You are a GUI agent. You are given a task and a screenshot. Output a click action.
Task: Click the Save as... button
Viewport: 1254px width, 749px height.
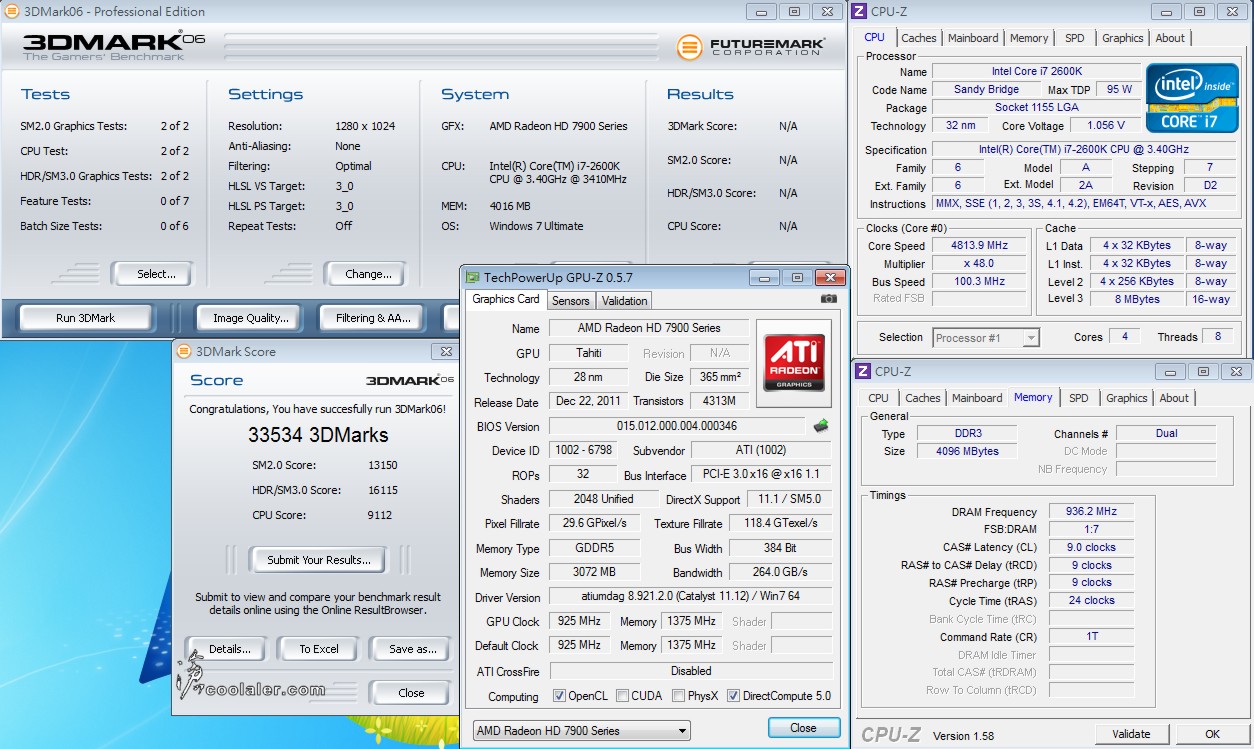click(413, 649)
